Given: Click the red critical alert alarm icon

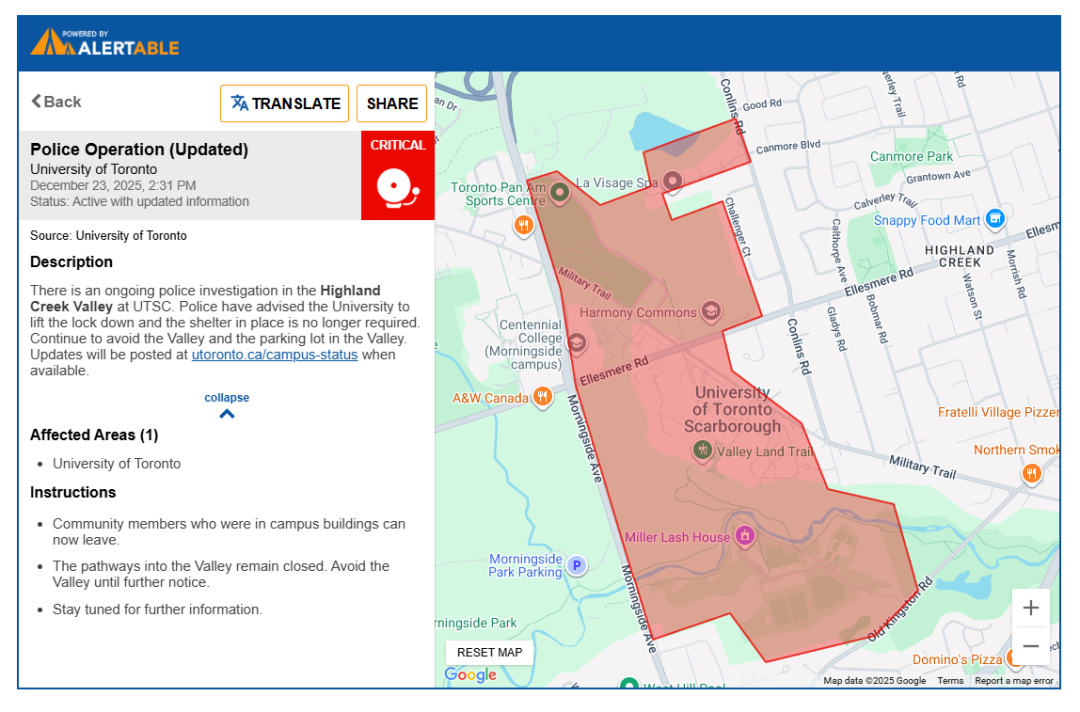Looking at the screenshot, I should pos(397,186).
